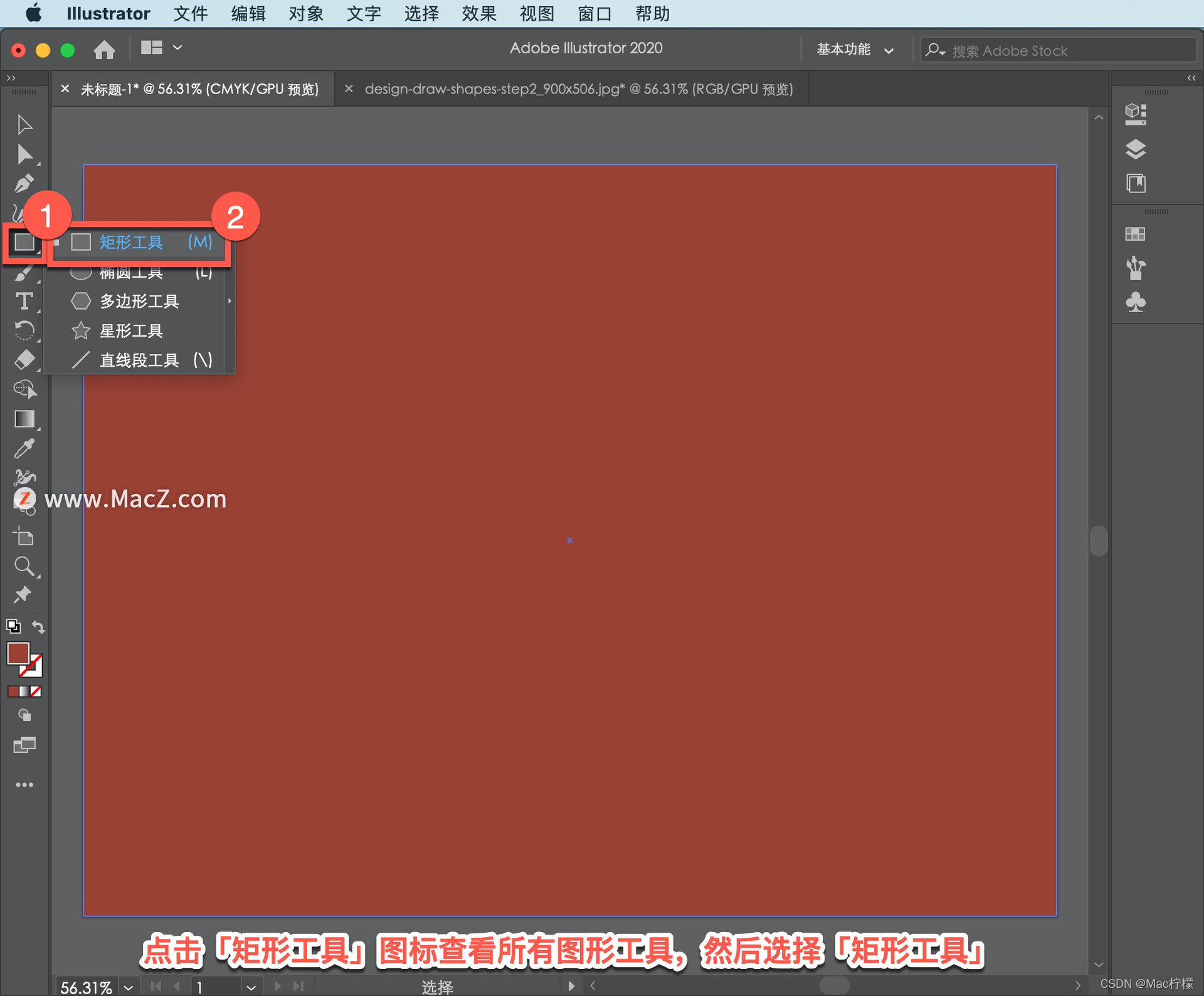Screen dimensions: 1204x996
Task: Click the 搜索 Adobe Stock search field
Action: click(x=1060, y=50)
